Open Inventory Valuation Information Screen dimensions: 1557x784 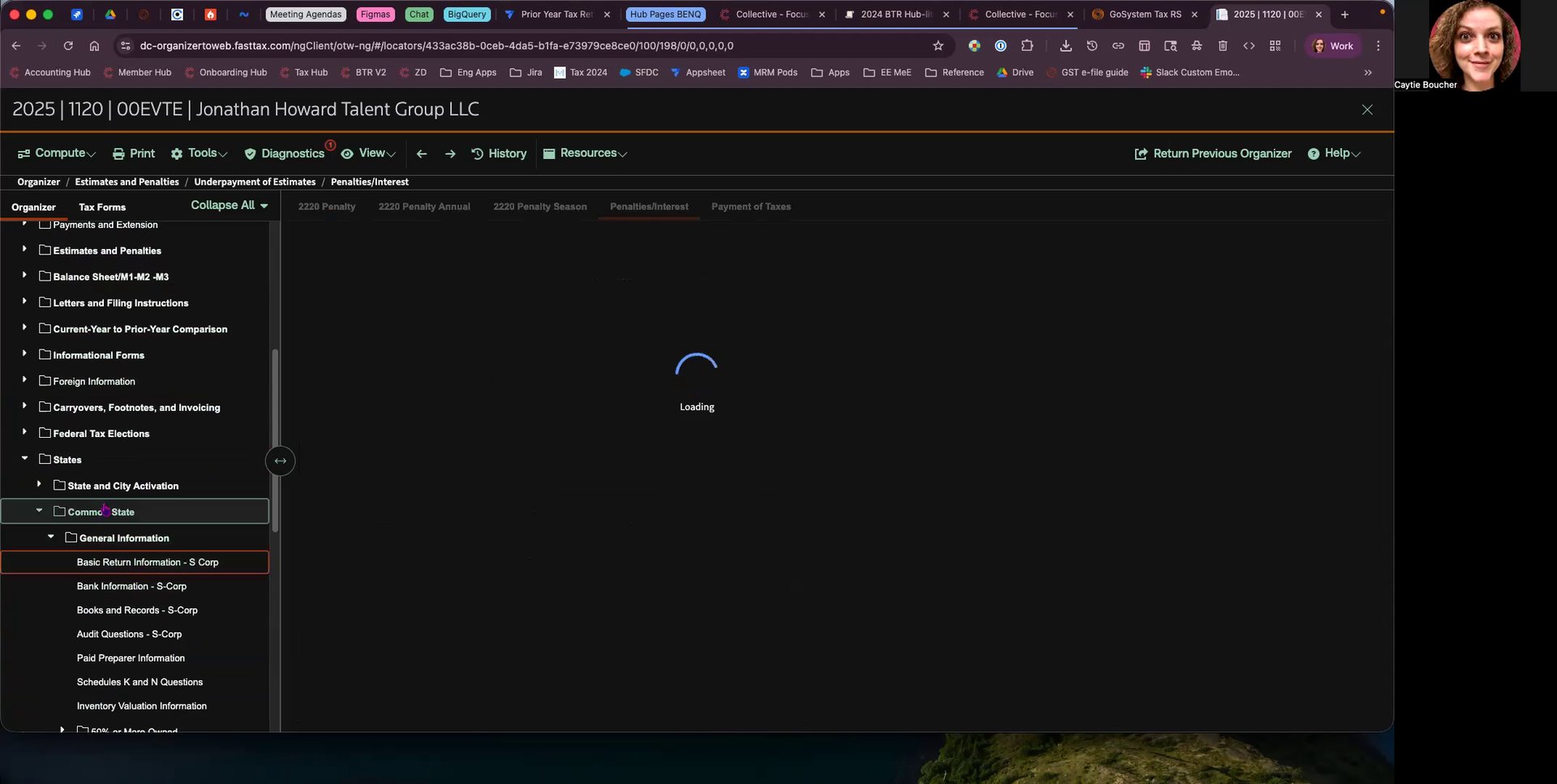142,706
